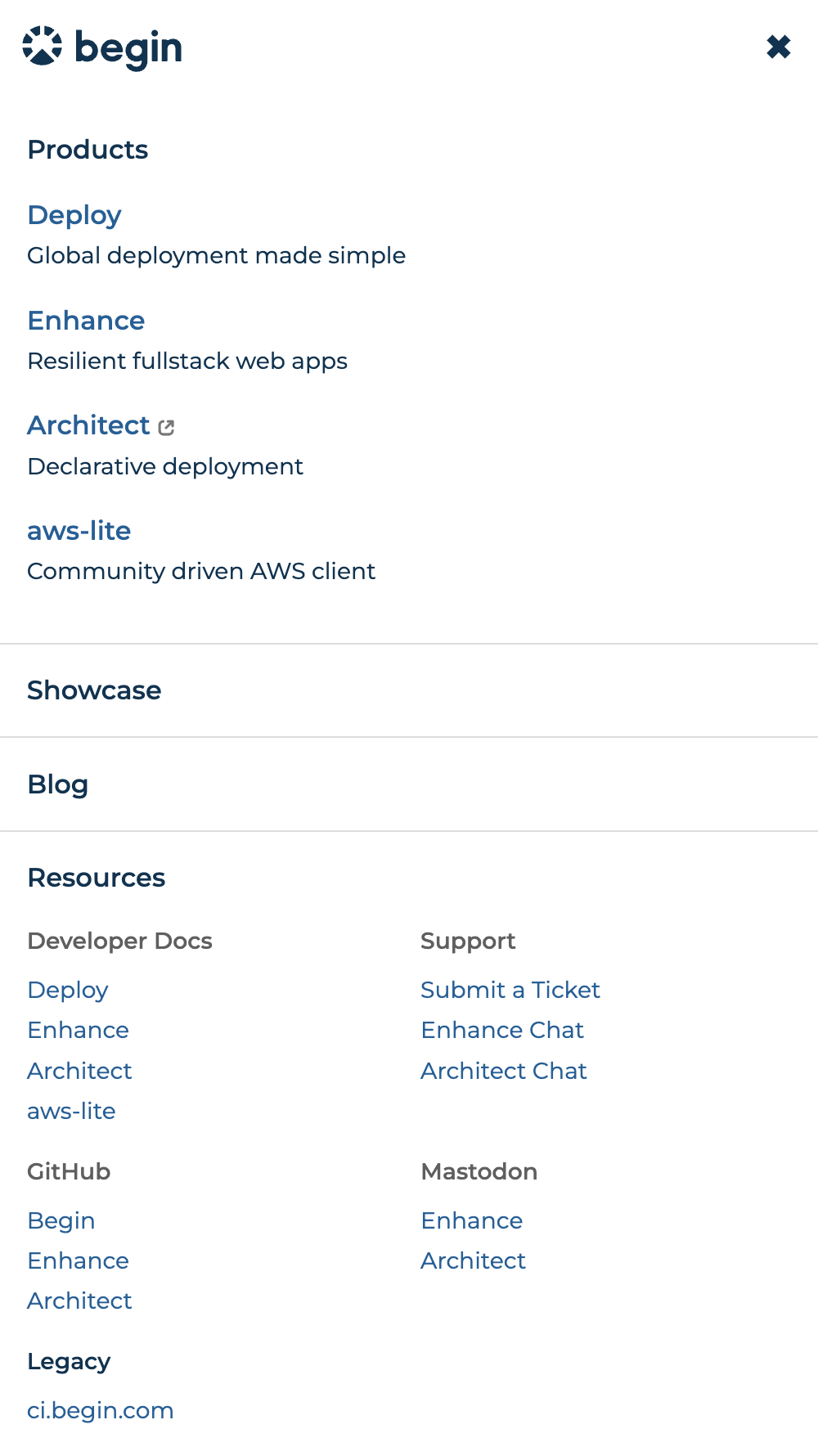Open aws-lite under Developer Docs
Image resolution: width=818 pixels, height=1456 pixels.
point(72,1111)
